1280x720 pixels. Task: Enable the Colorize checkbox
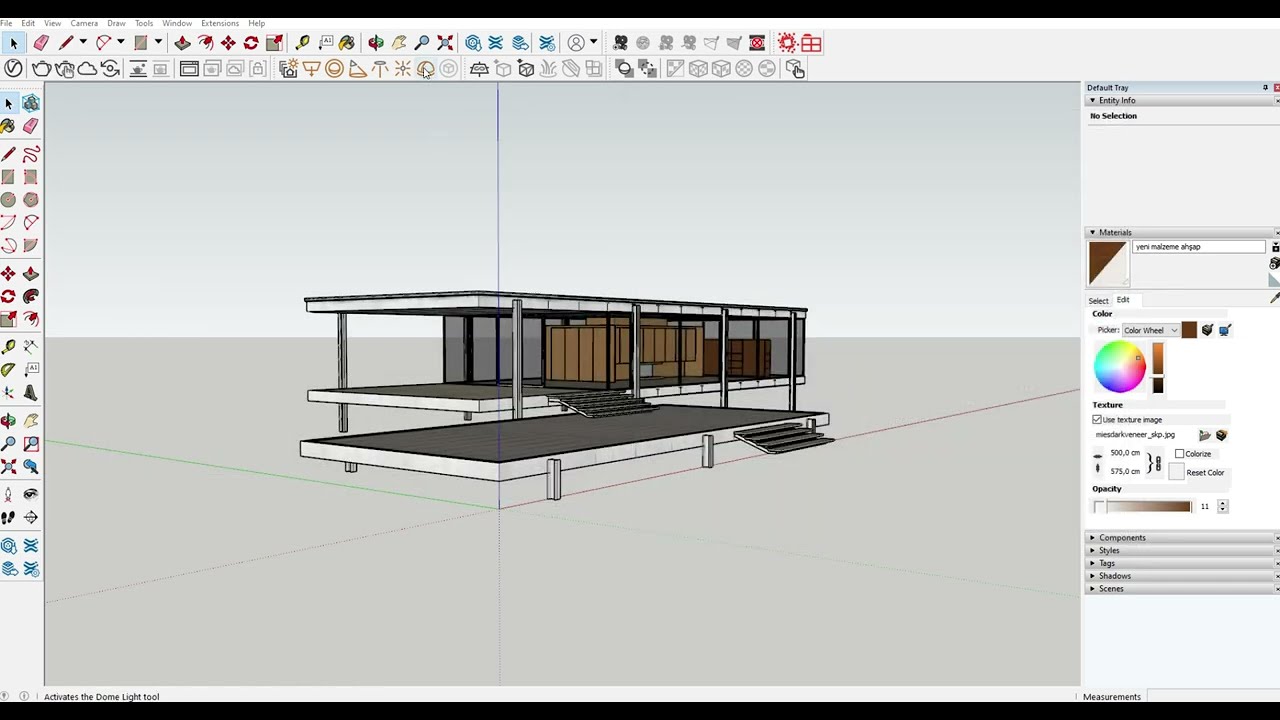pos(1180,454)
